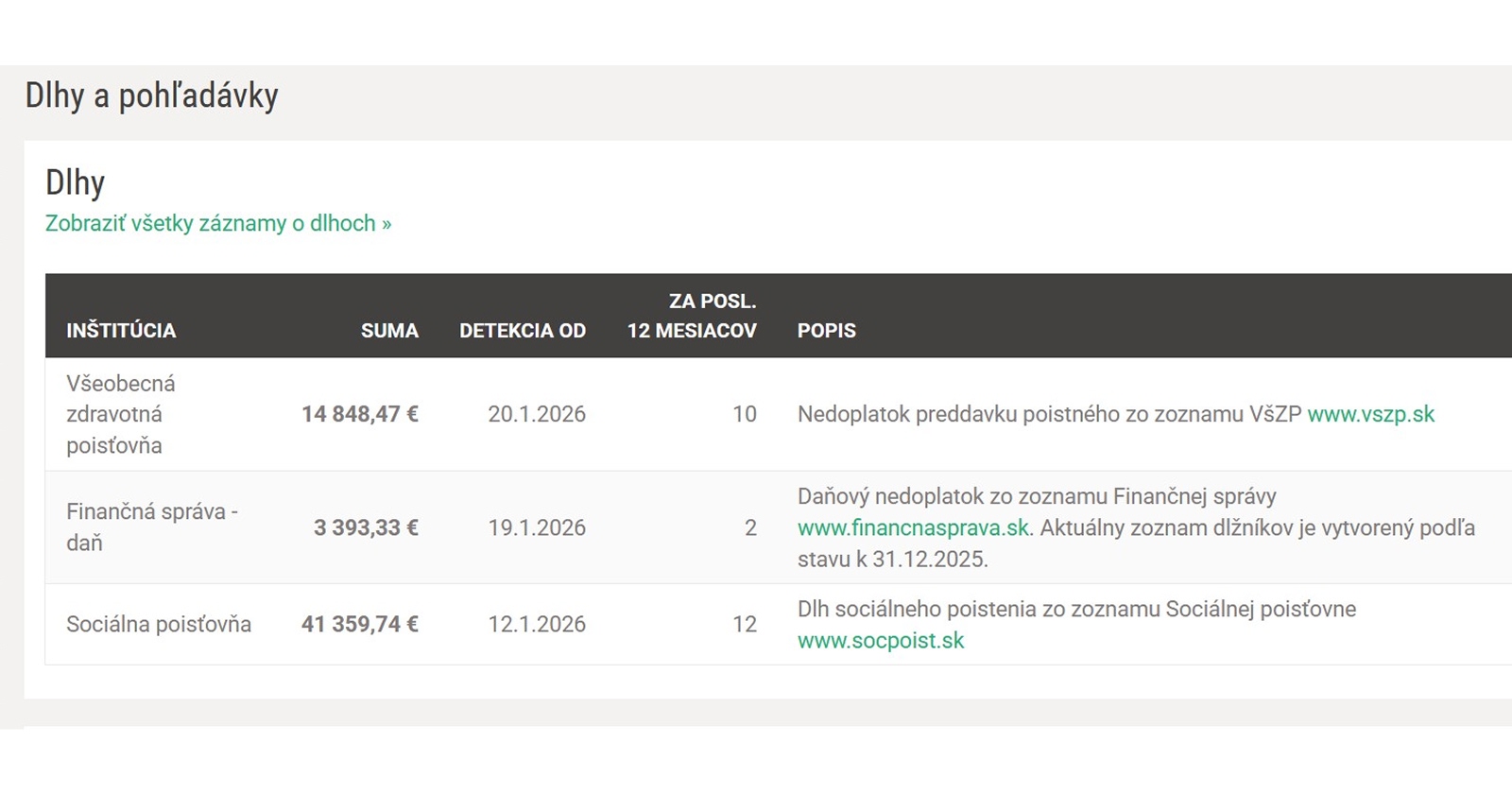The width and height of the screenshot is (1512, 794).
Task: Click the SUMA column header
Action: point(389,331)
